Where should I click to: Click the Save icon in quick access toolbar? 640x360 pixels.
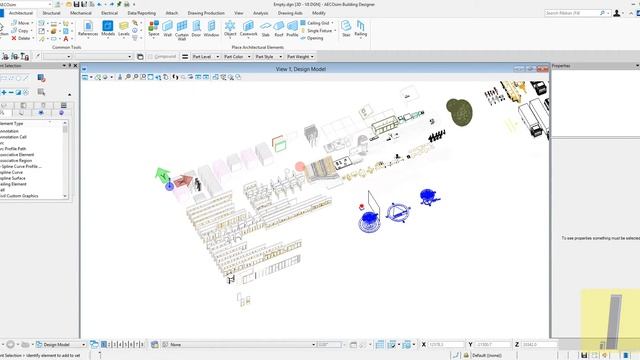76,4
